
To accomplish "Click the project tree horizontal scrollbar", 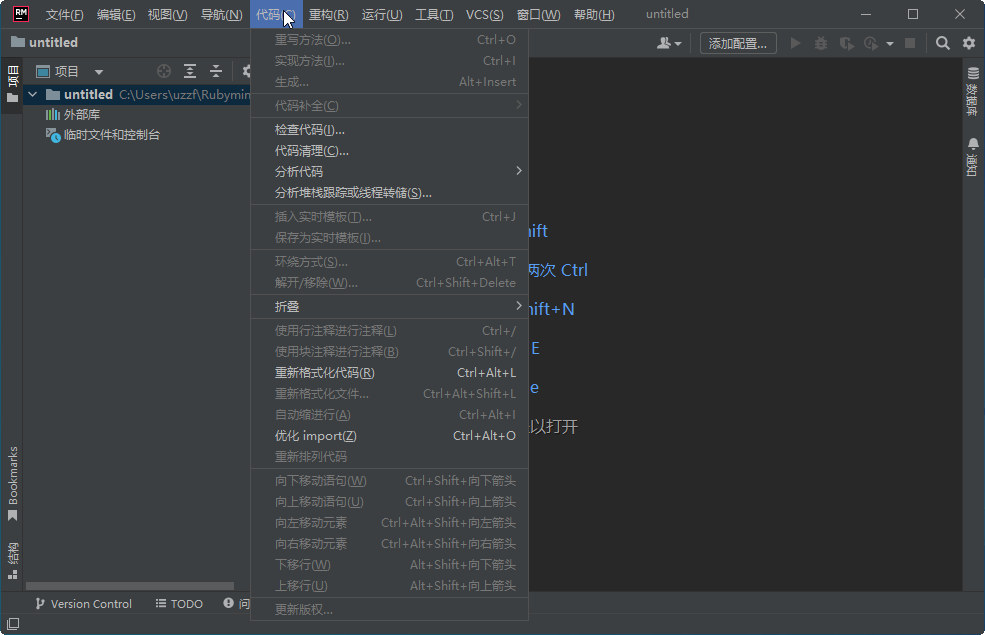I will [x=129, y=586].
